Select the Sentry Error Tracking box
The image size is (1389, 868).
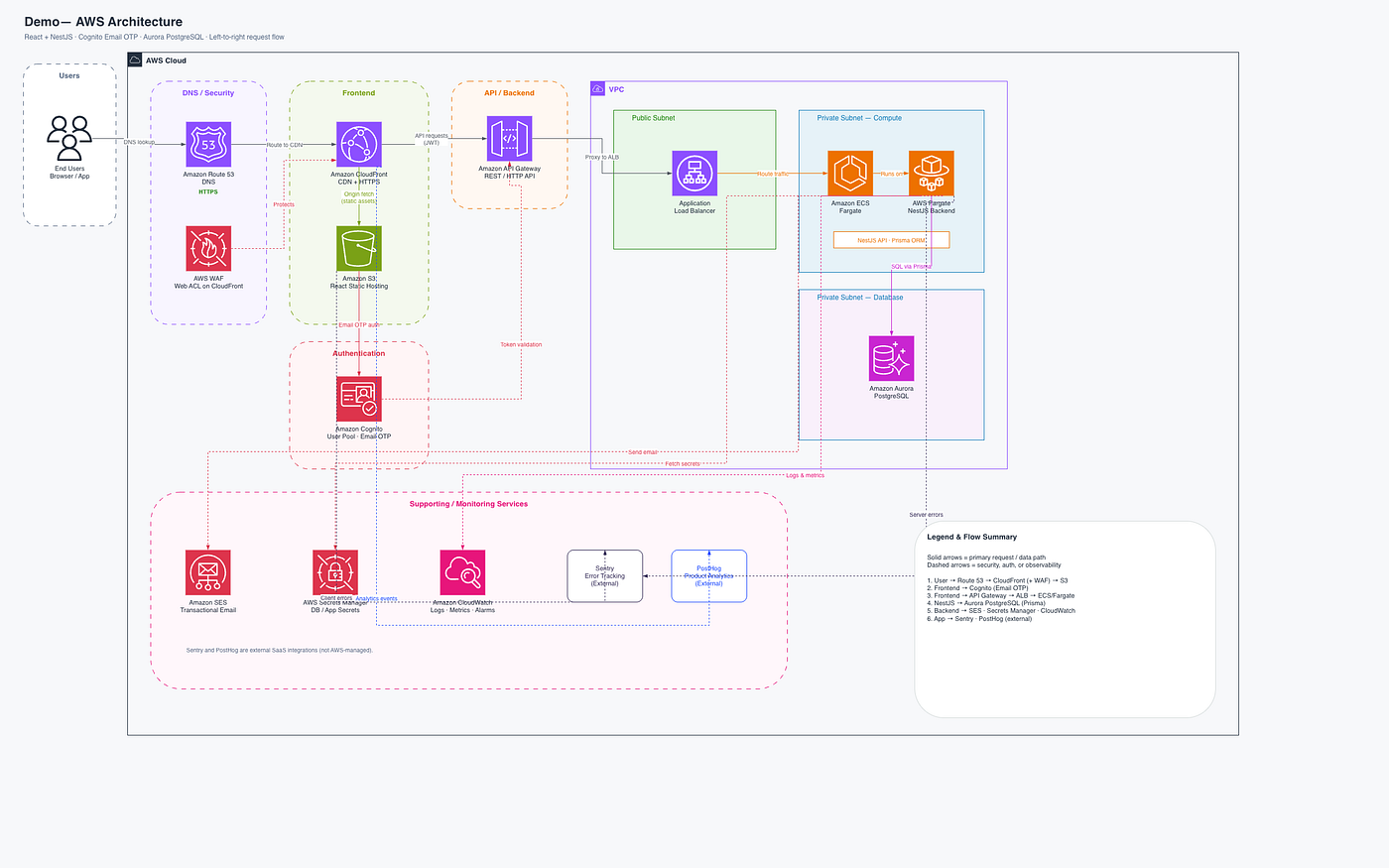pos(605,576)
